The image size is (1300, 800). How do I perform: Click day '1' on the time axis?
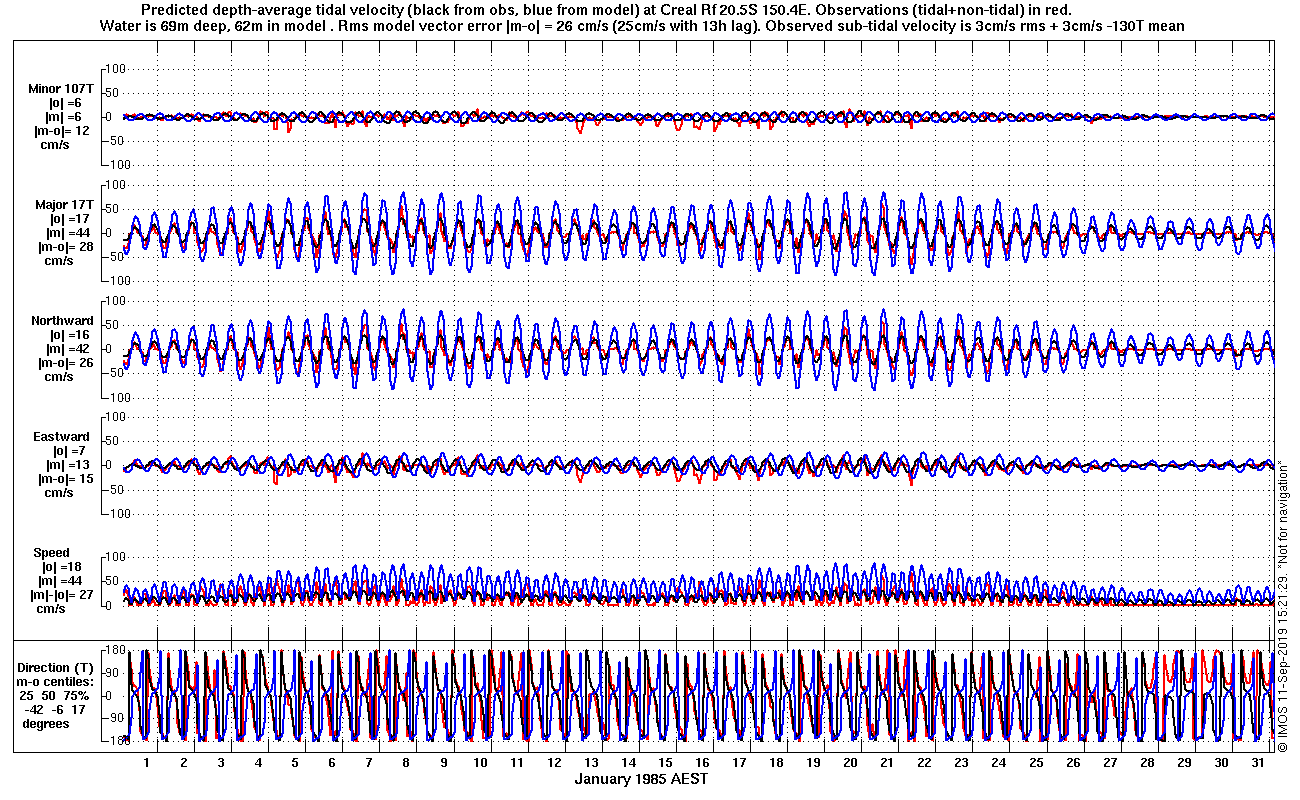click(x=147, y=762)
